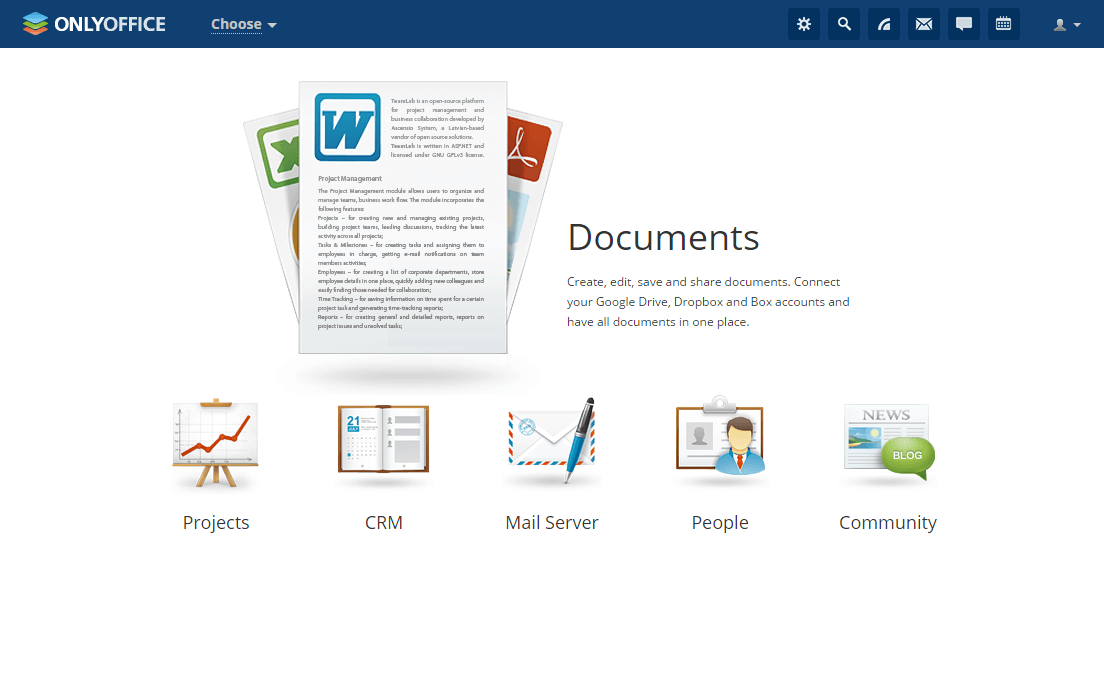Open the Community news and blog icon
1104x678 pixels.
pos(889,442)
